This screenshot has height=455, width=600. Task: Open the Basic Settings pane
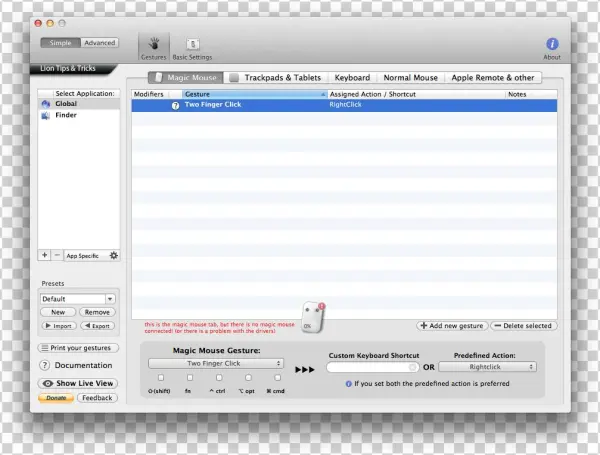(192, 46)
